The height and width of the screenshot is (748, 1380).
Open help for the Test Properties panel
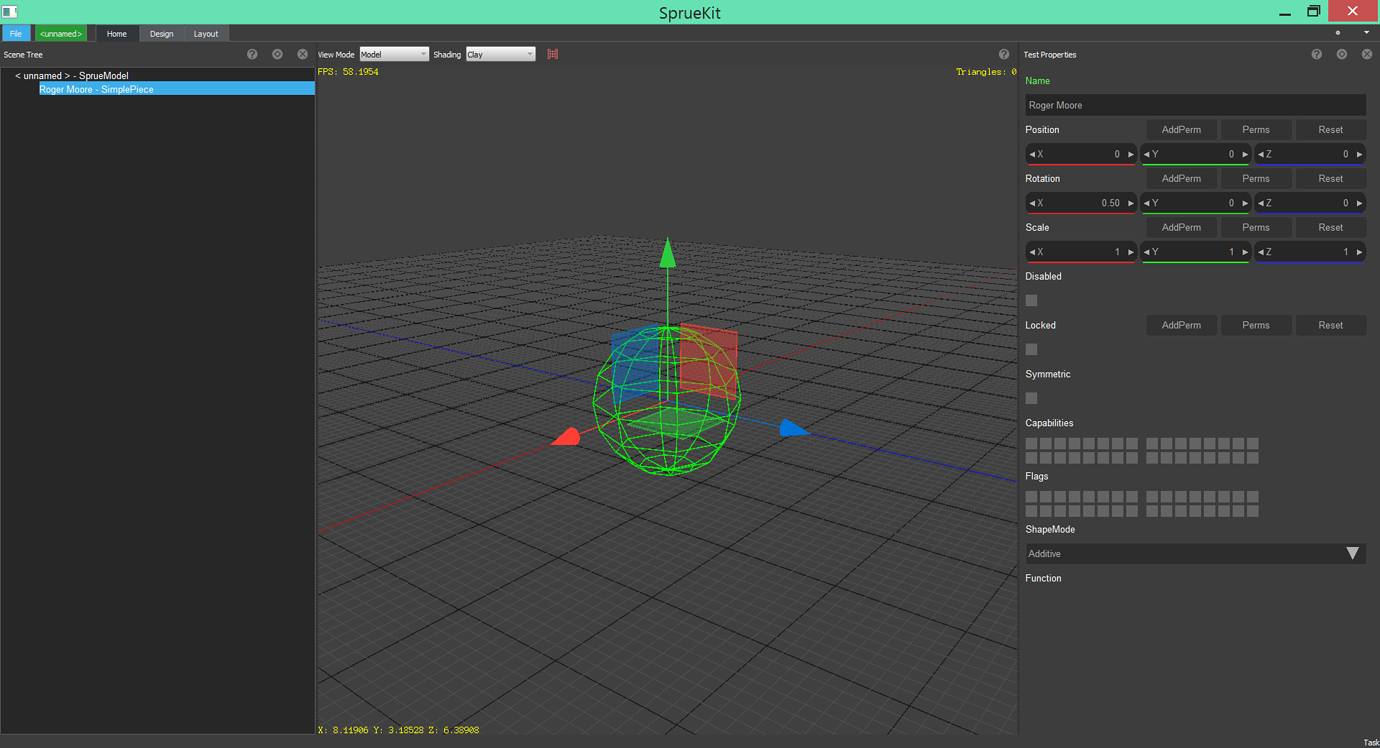[1316, 54]
